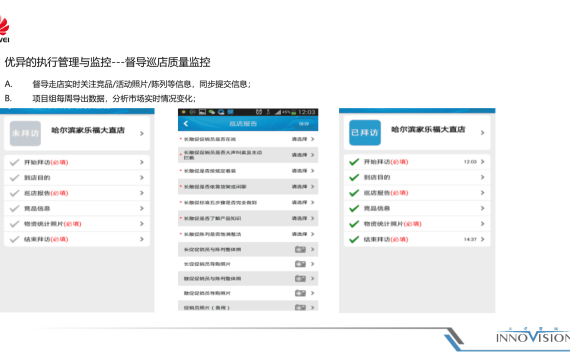
Task: Tap gray checkmark beside 巡店报告 in 未拜访 panel
Action: tap(14, 193)
